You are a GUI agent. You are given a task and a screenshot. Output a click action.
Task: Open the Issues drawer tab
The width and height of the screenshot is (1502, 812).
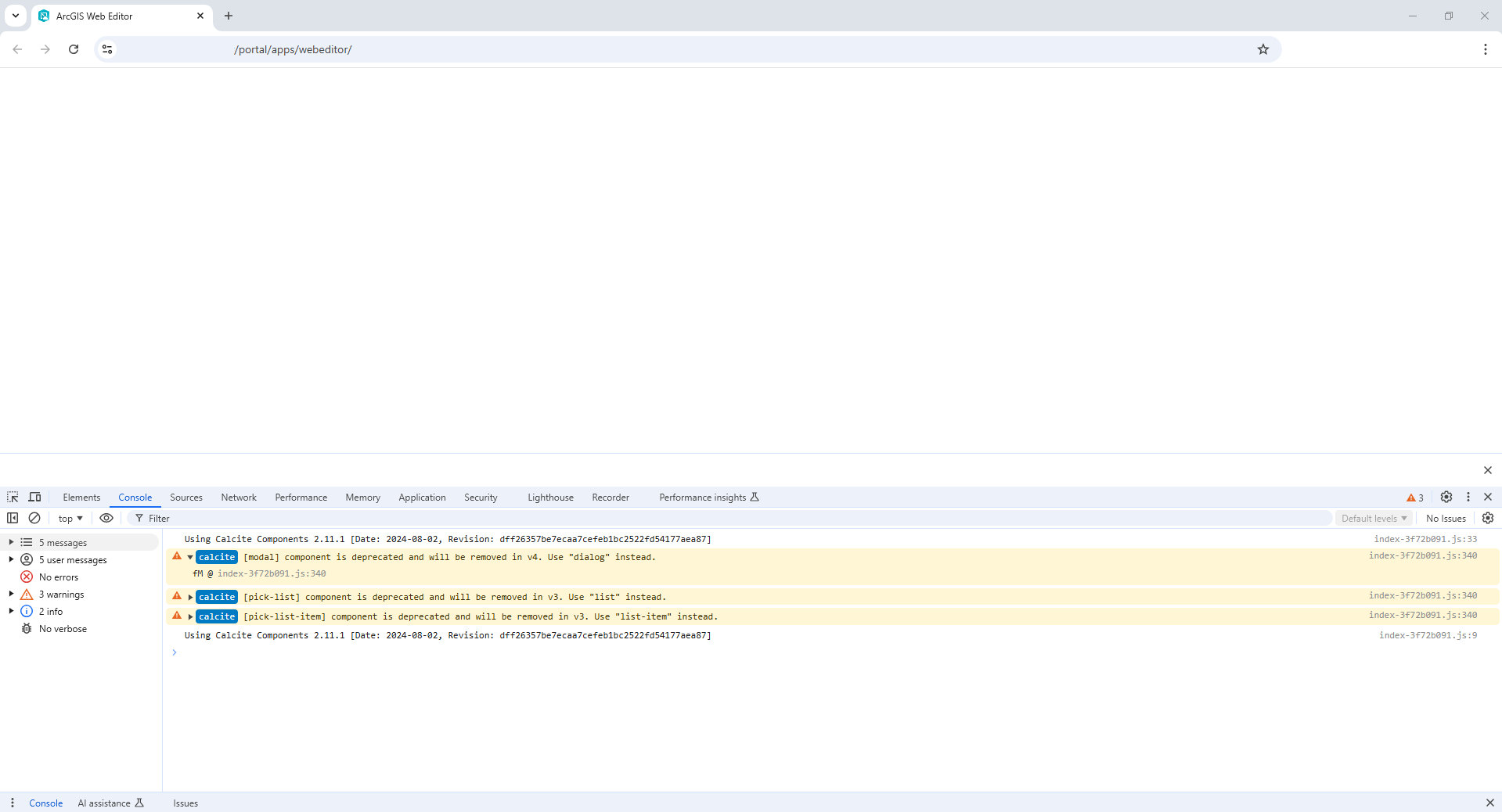(185, 803)
